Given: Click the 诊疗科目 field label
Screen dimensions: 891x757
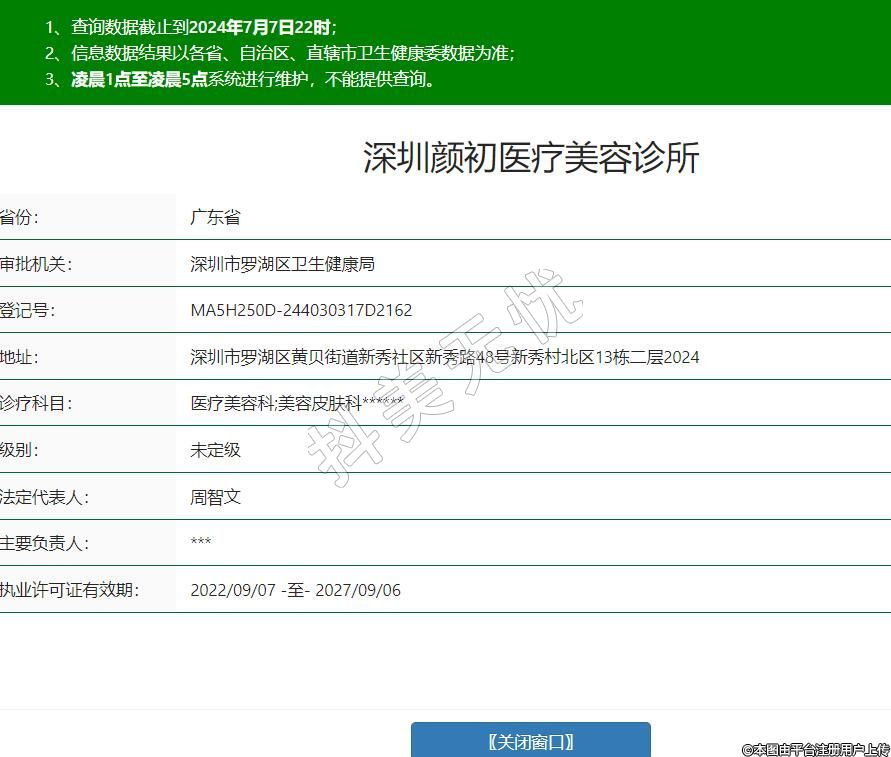Looking at the screenshot, I should [x=36, y=403].
